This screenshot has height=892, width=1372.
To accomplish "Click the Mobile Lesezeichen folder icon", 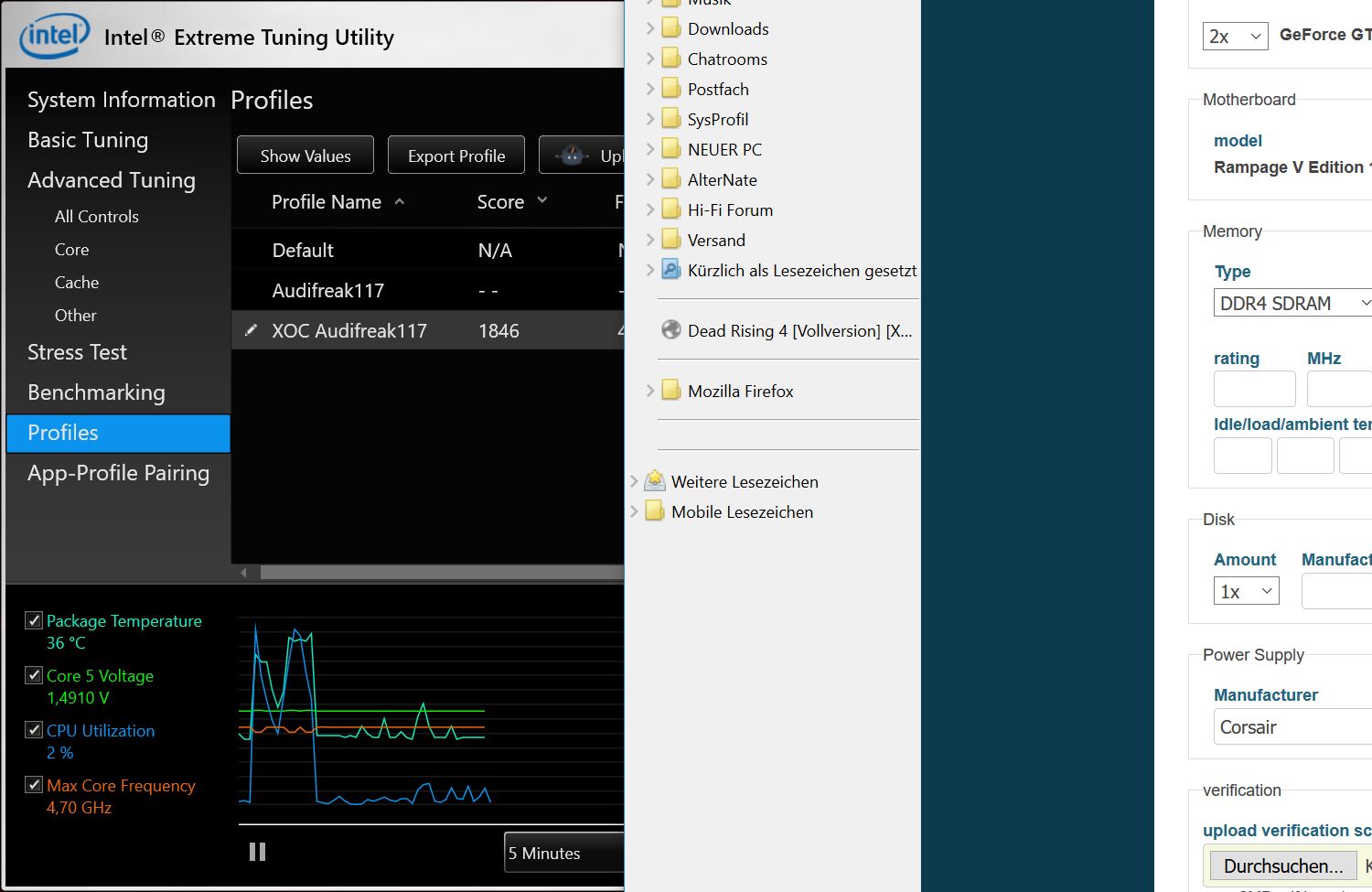I will (655, 511).
